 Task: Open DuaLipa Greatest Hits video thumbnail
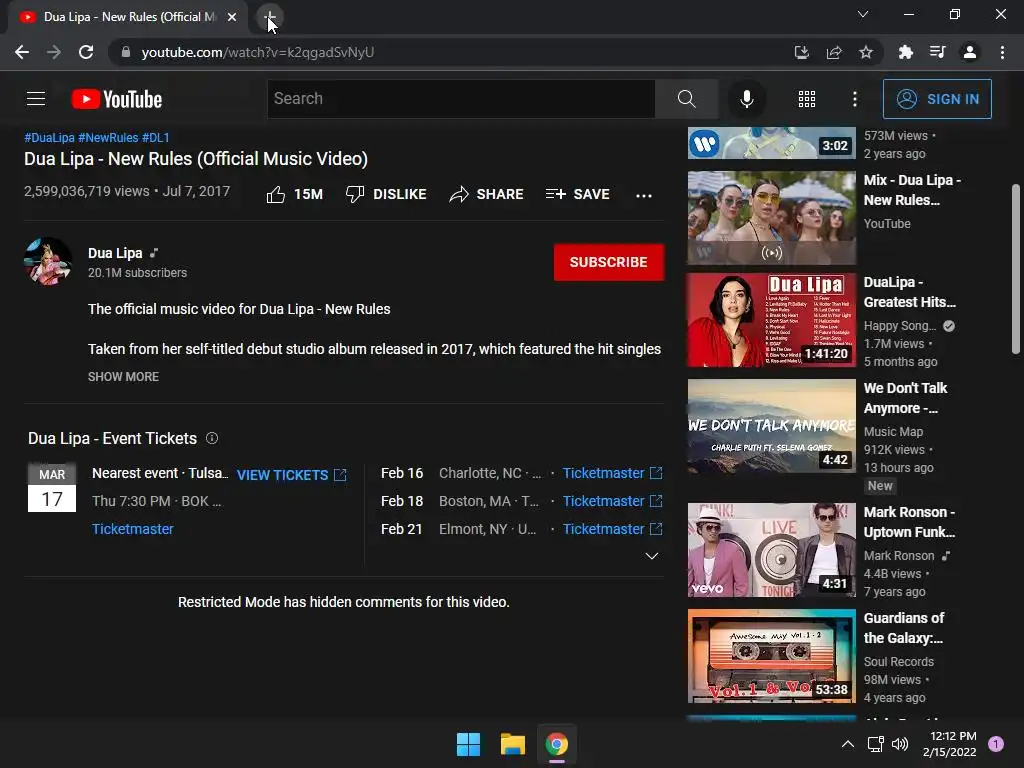[x=771, y=320]
